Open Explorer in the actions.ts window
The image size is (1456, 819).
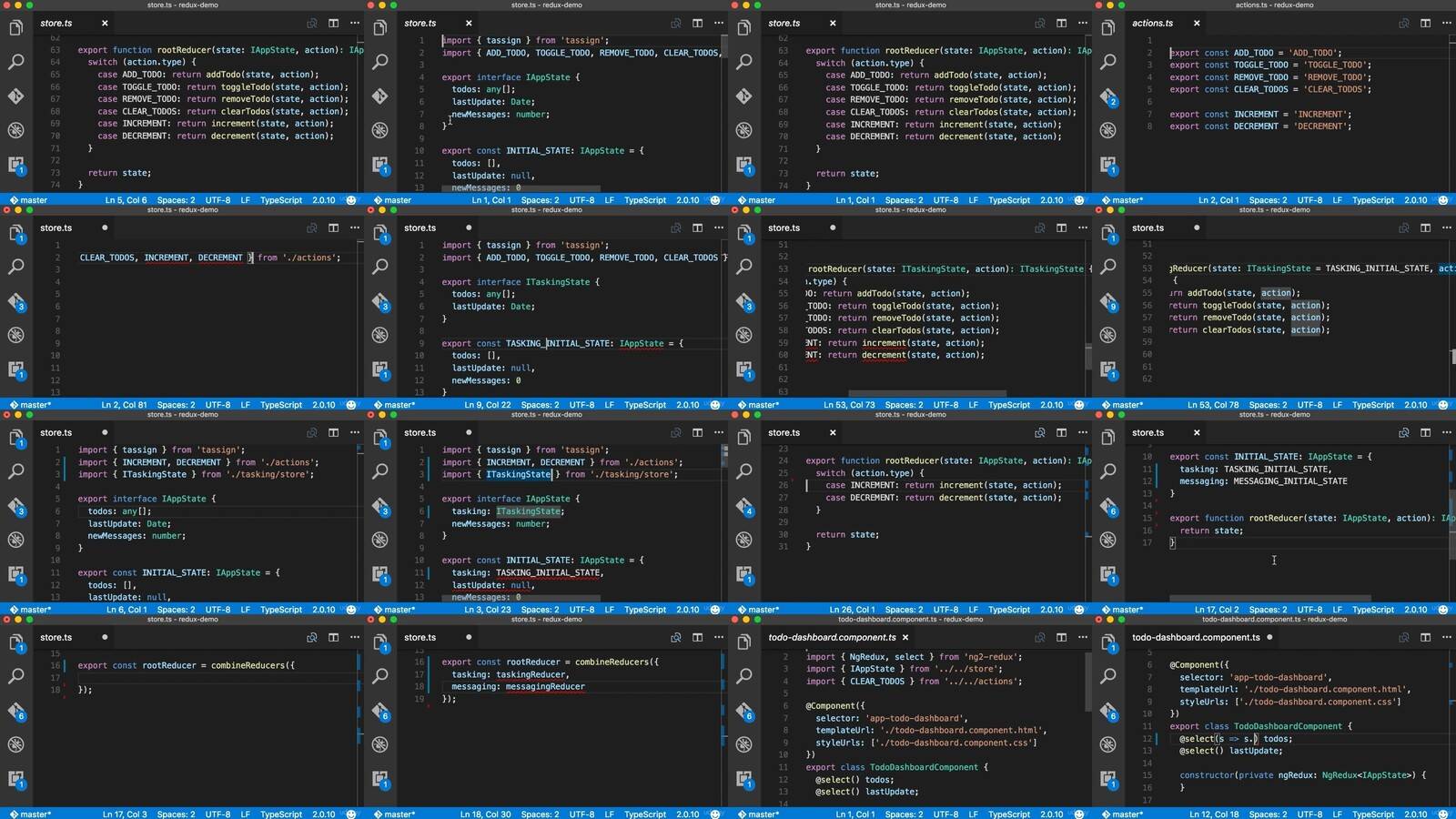point(1107,28)
